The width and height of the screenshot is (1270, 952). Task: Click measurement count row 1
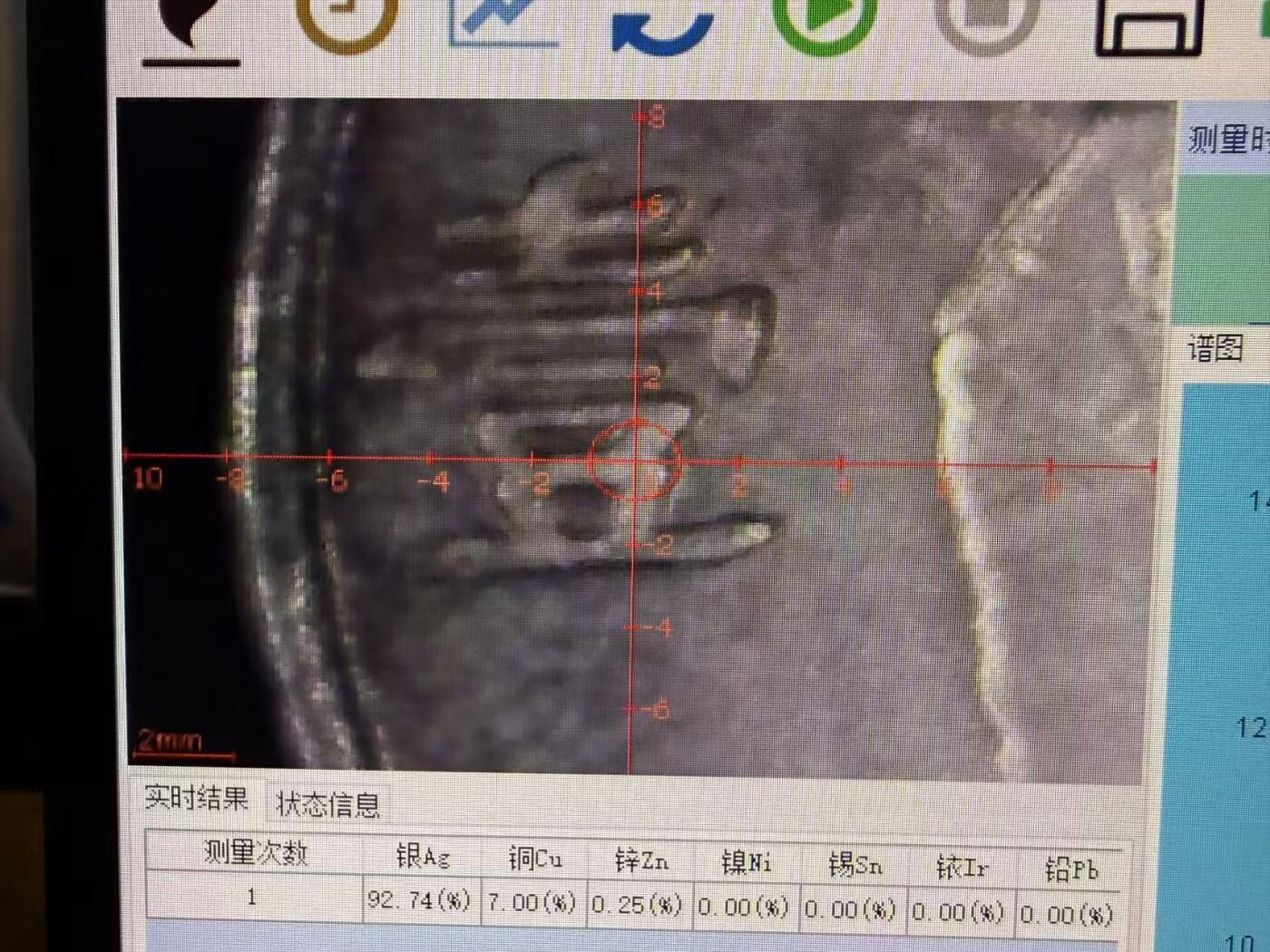[251, 898]
